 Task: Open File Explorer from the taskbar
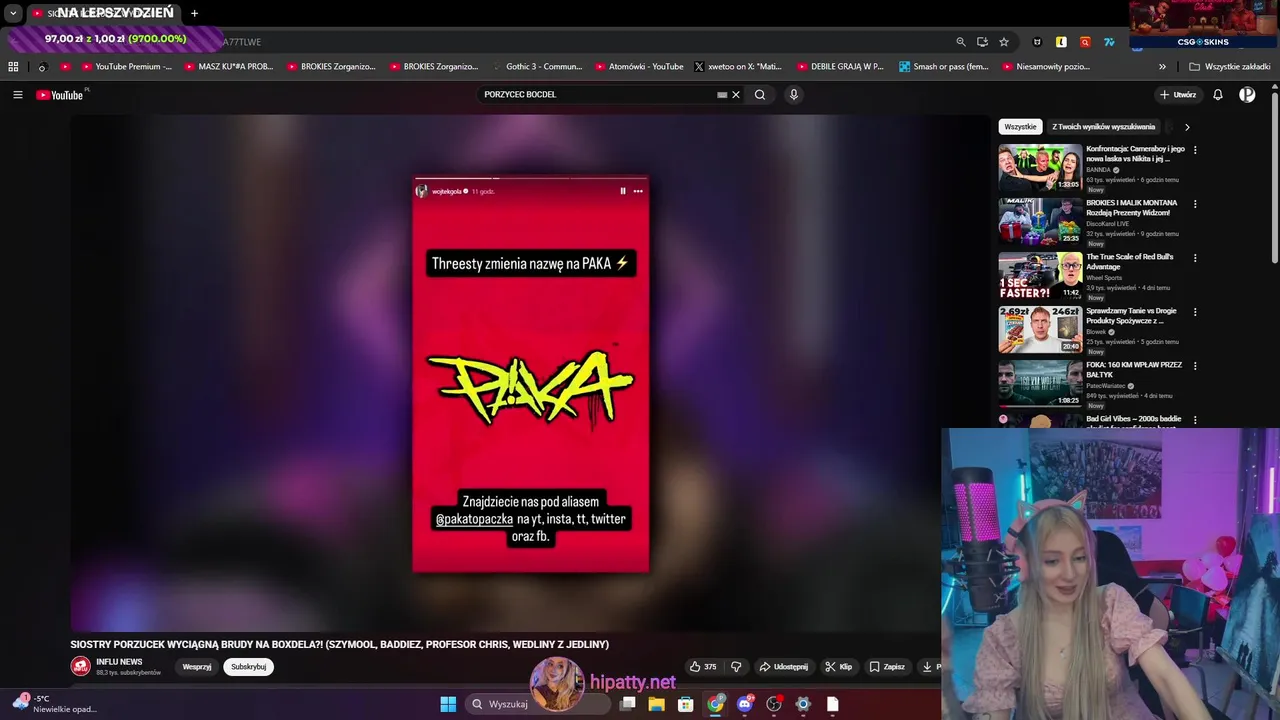click(x=656, y=704)
